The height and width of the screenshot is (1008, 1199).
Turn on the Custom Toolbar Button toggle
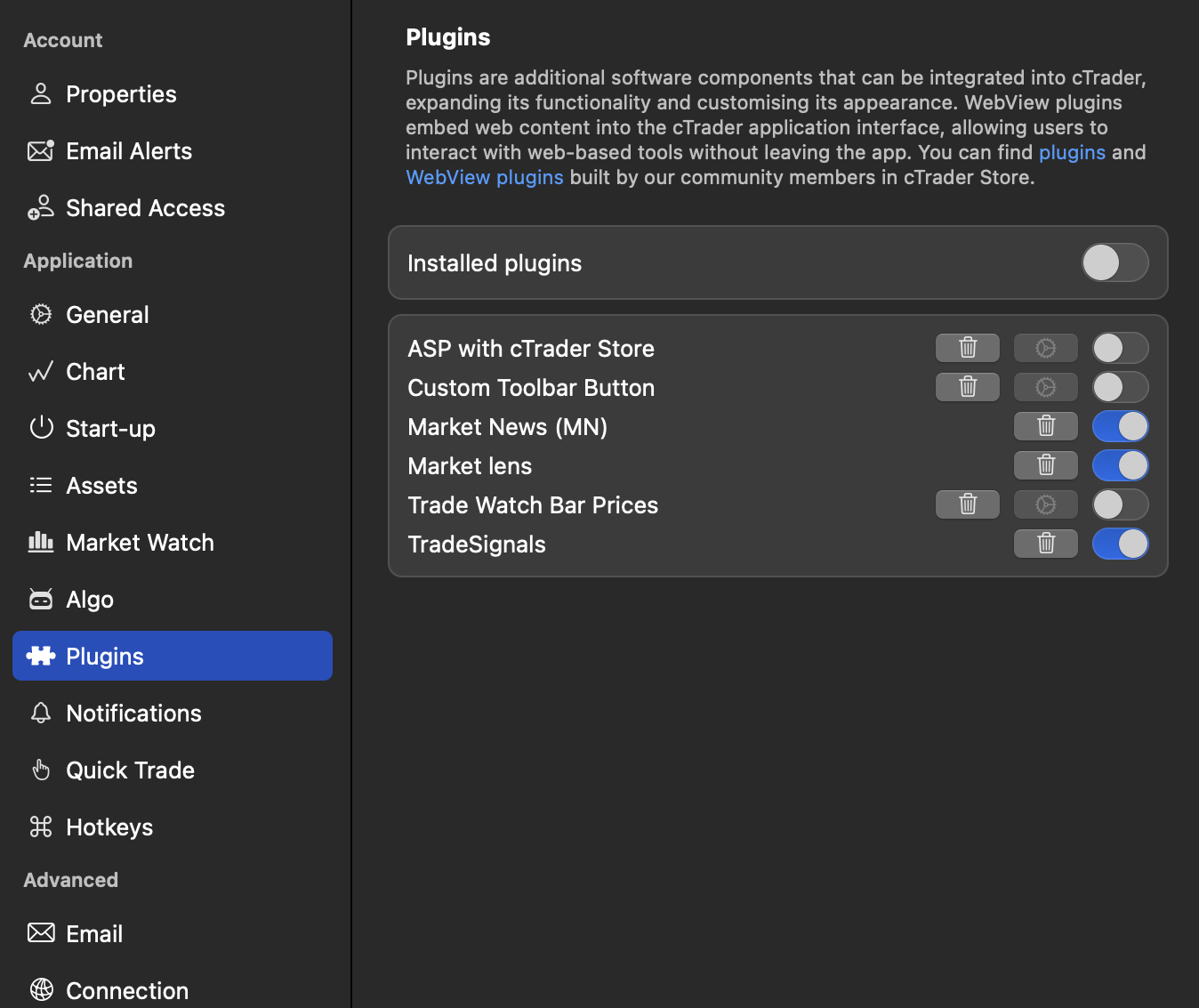pyautogui.click(x=1120, y=387)
